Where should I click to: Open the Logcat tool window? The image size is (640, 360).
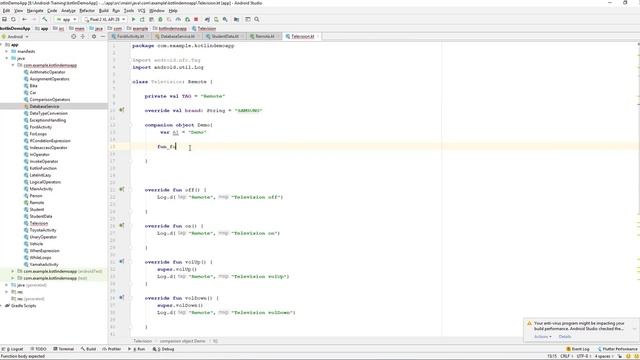point(13,349)
